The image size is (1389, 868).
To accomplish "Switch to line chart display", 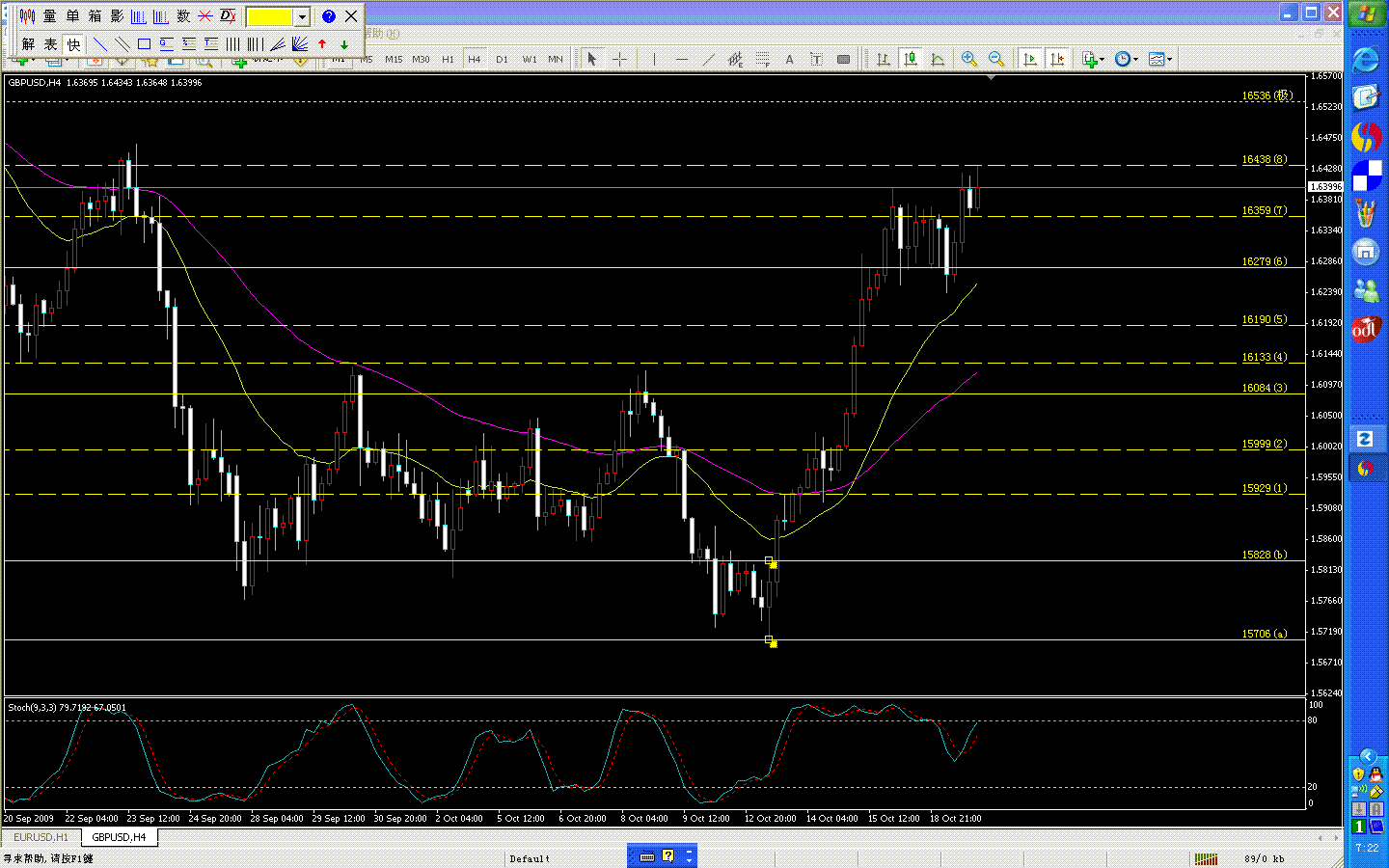I will pos(937,60).
